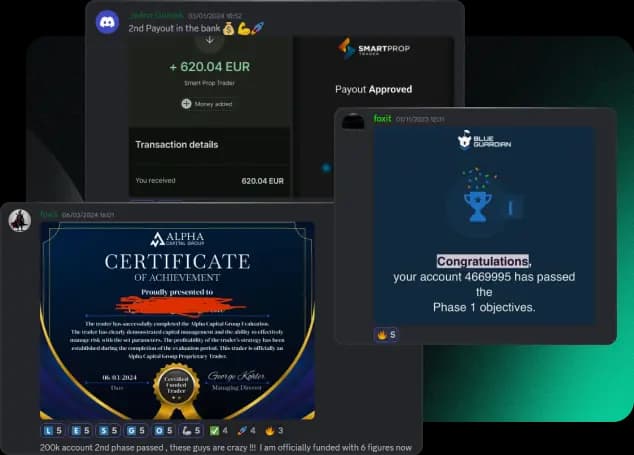This screenshot has height=455, width=634.
Task: Click the dark avatar beside Blue Guardian message
Action: pyautogui.click(x=353, y=121)
